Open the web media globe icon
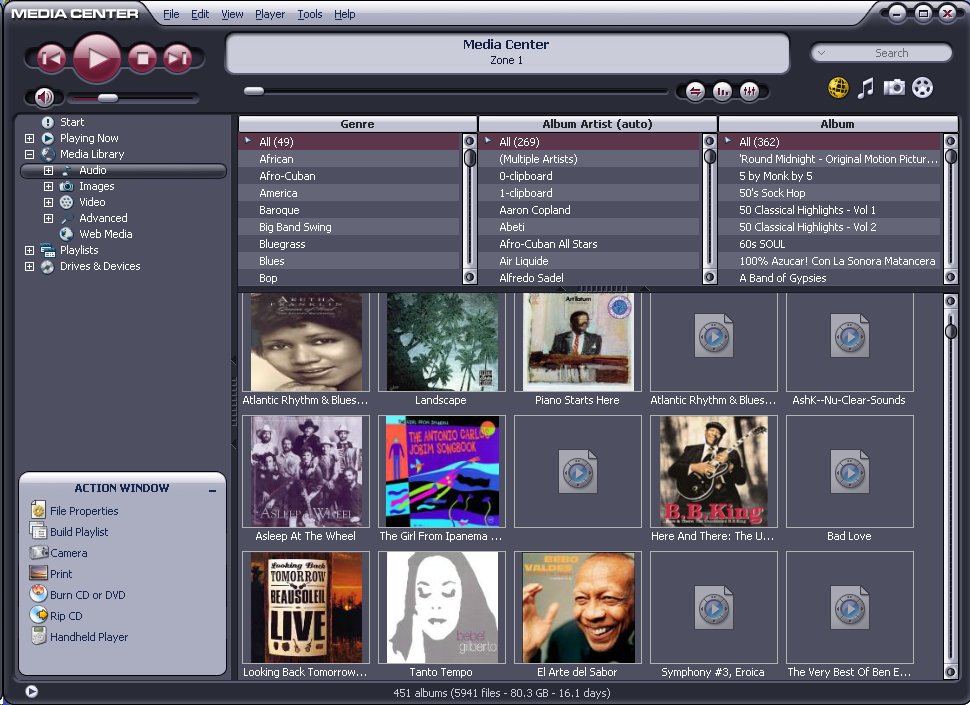 (x=838, y=88)
